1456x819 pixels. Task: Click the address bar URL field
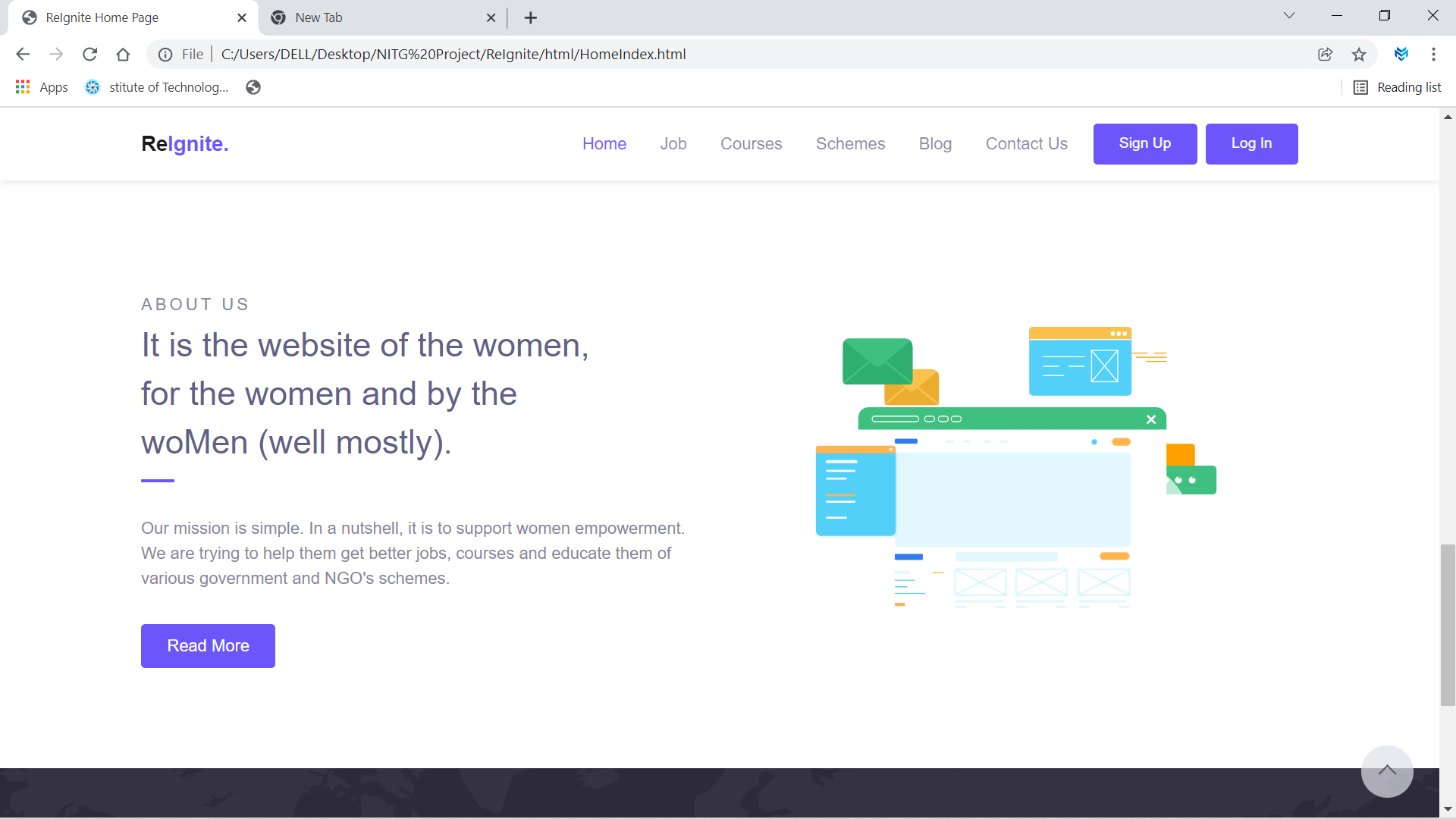tap(682, 54)
